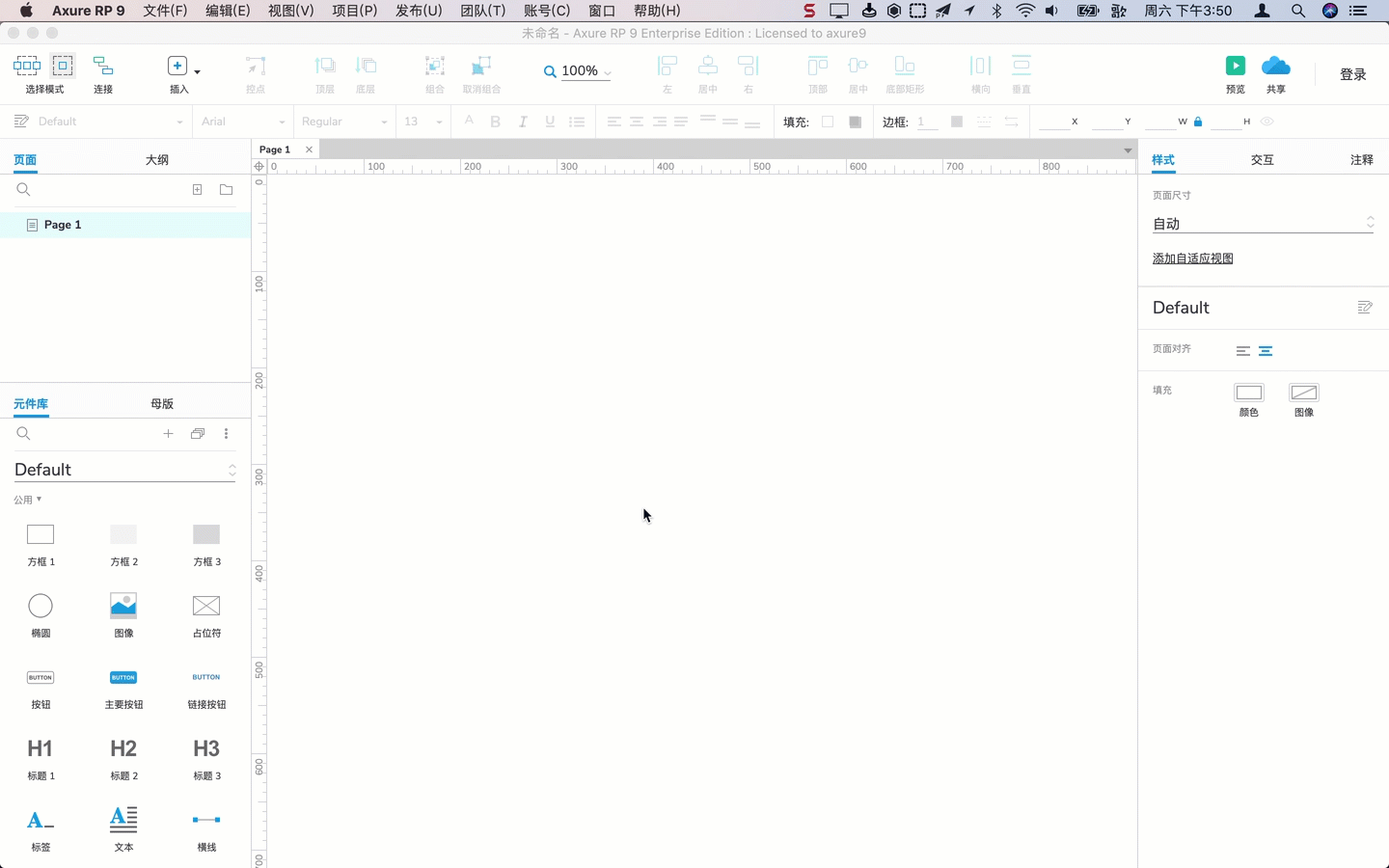Image resolution: width=1389 pixels, height=868 pixels.
Task: Open the library options three-dot menu
Action: coord(227,434)
